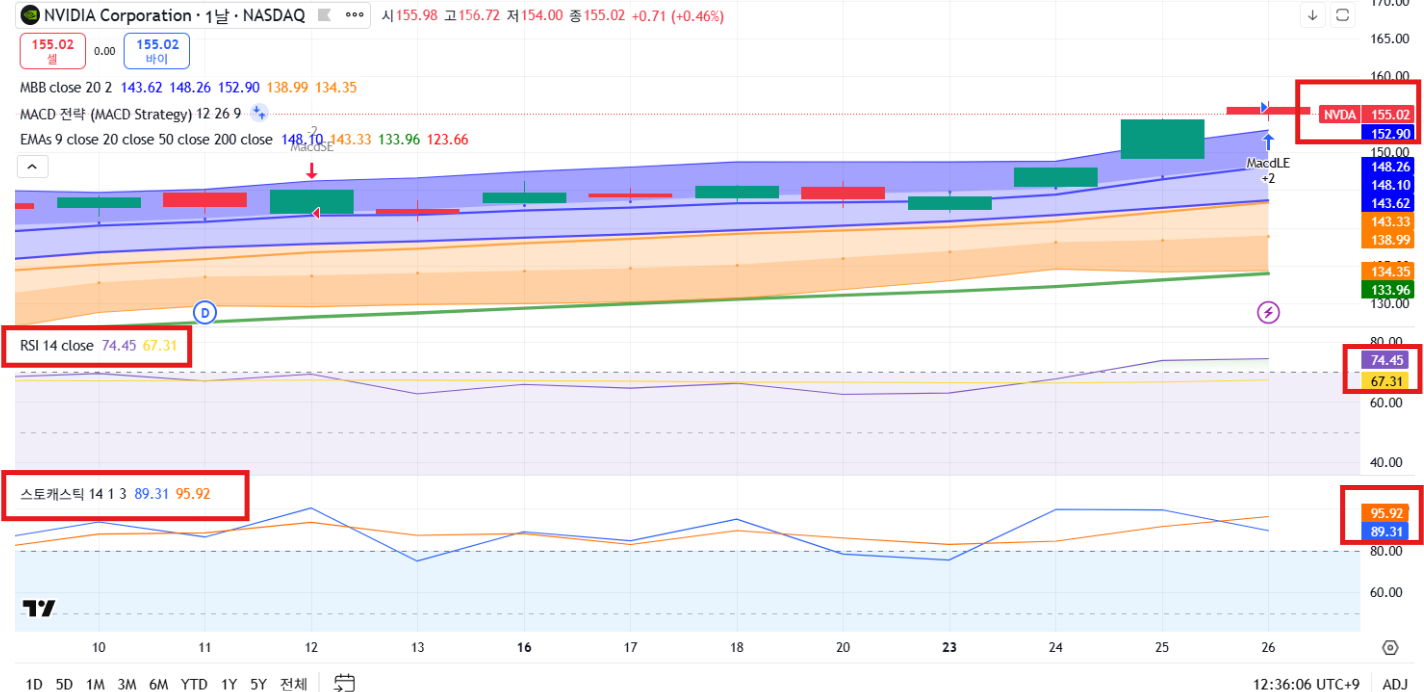Click the high value 고156.72
1424x692 pixels.
(x=472, y=16)
